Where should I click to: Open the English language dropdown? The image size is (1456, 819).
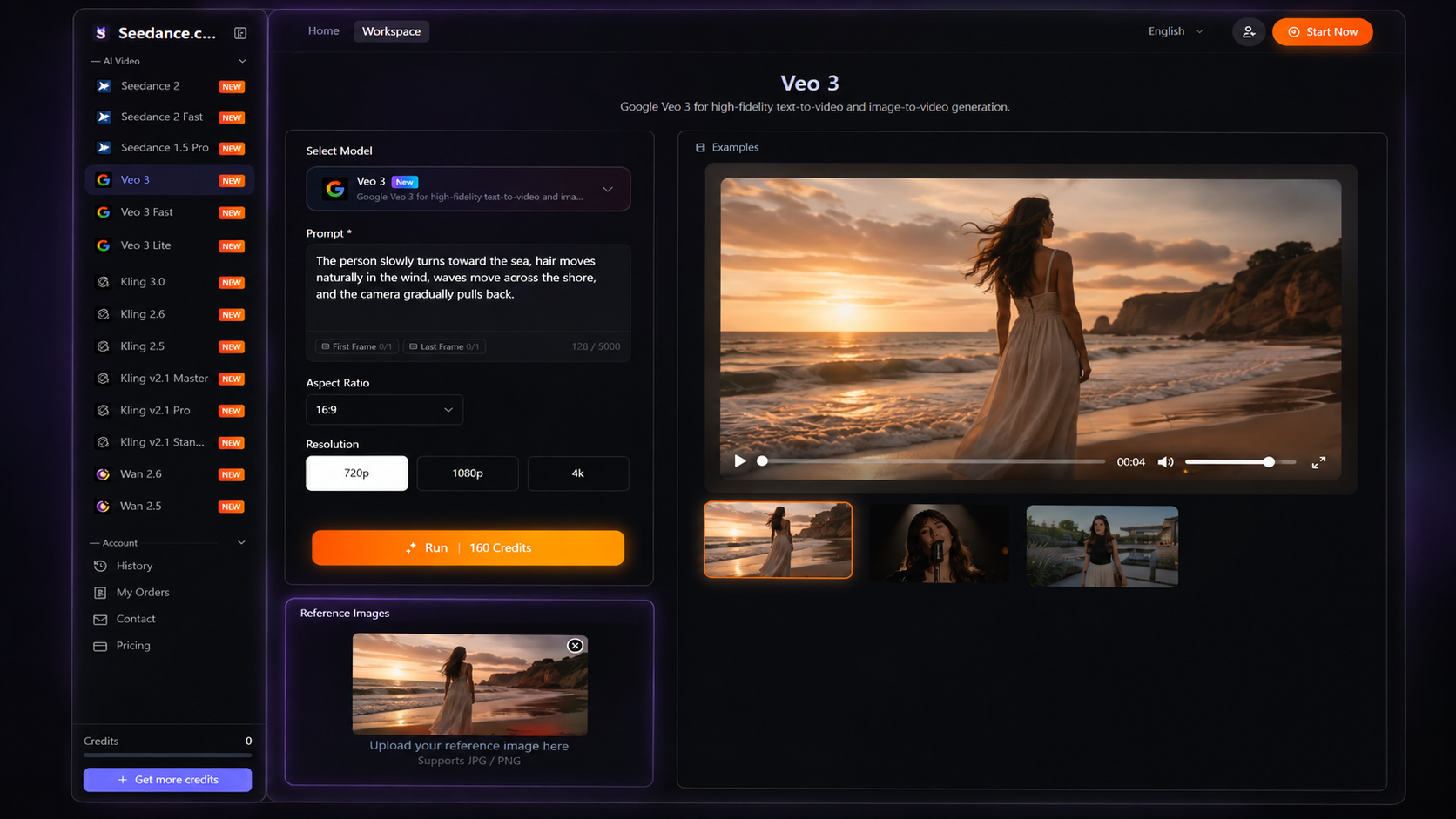(x=1176, y=31)
